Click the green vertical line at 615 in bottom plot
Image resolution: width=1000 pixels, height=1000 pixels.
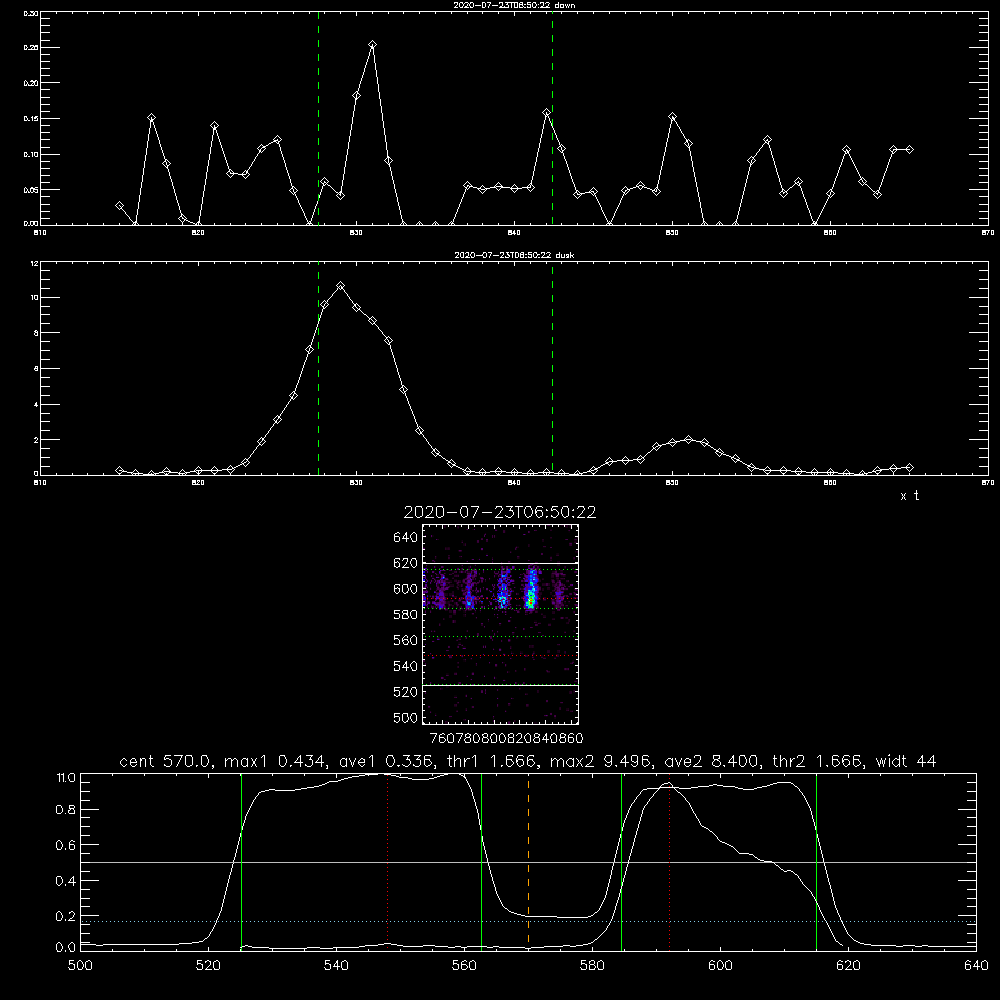coord(816,862)
